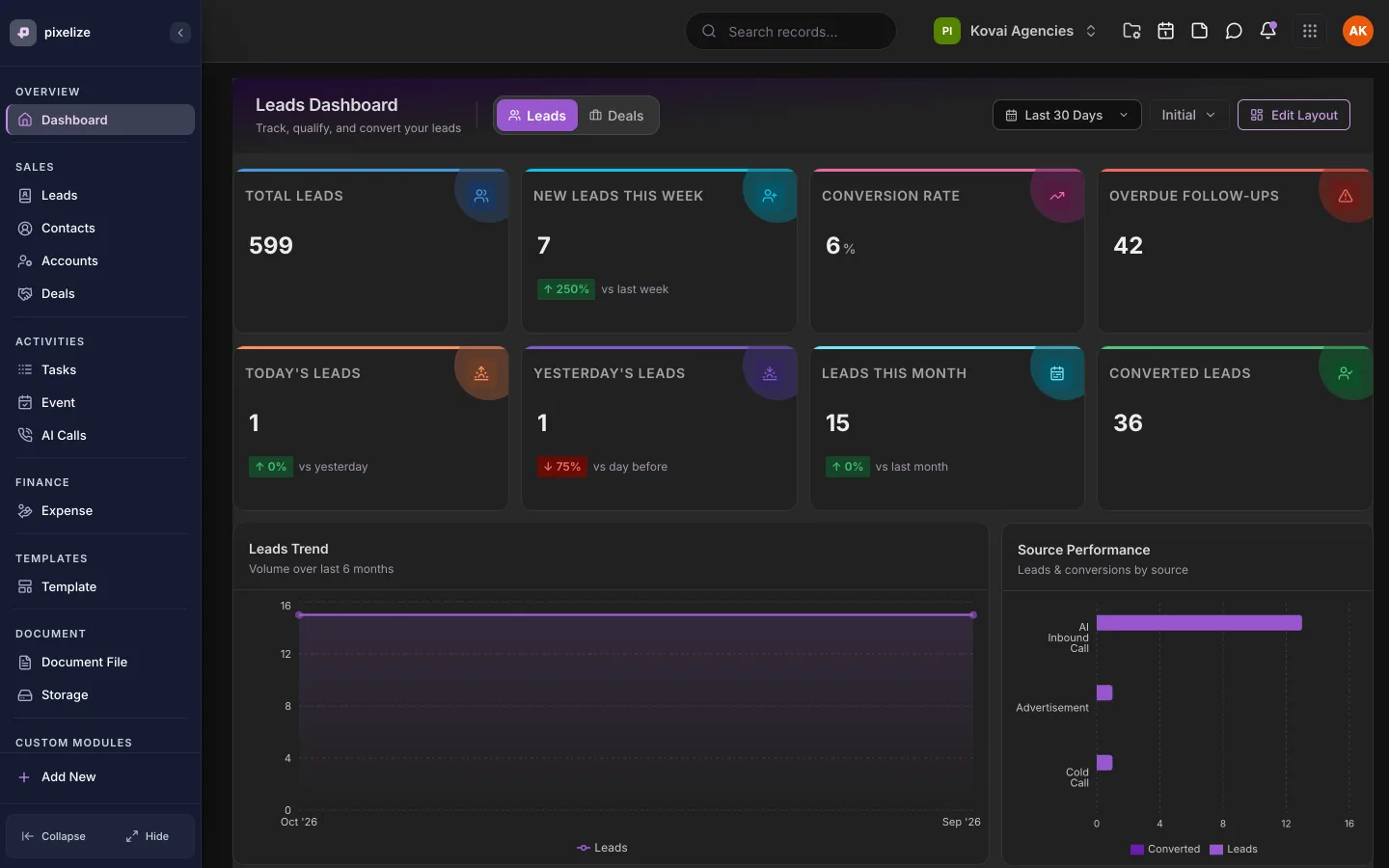Click the New Leads This Week icon
The width and height of the screenshot is (1389, 868).
tap(770, 196)
